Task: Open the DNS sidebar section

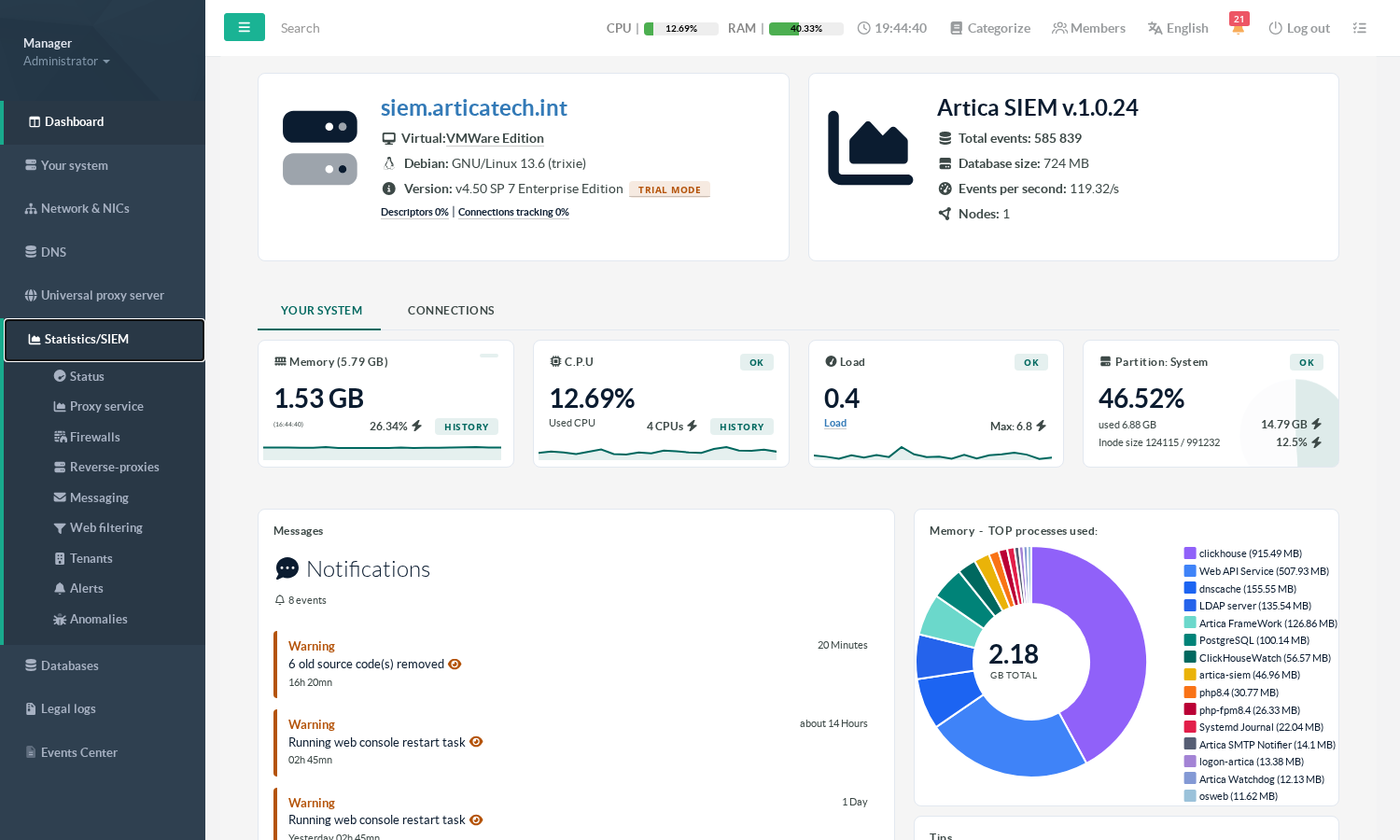Action: point(103,252)
